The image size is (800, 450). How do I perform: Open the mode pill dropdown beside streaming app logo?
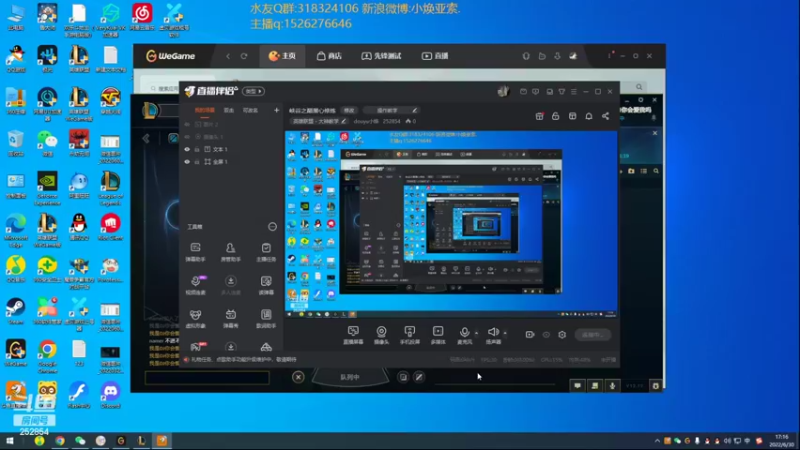(254, 91)
